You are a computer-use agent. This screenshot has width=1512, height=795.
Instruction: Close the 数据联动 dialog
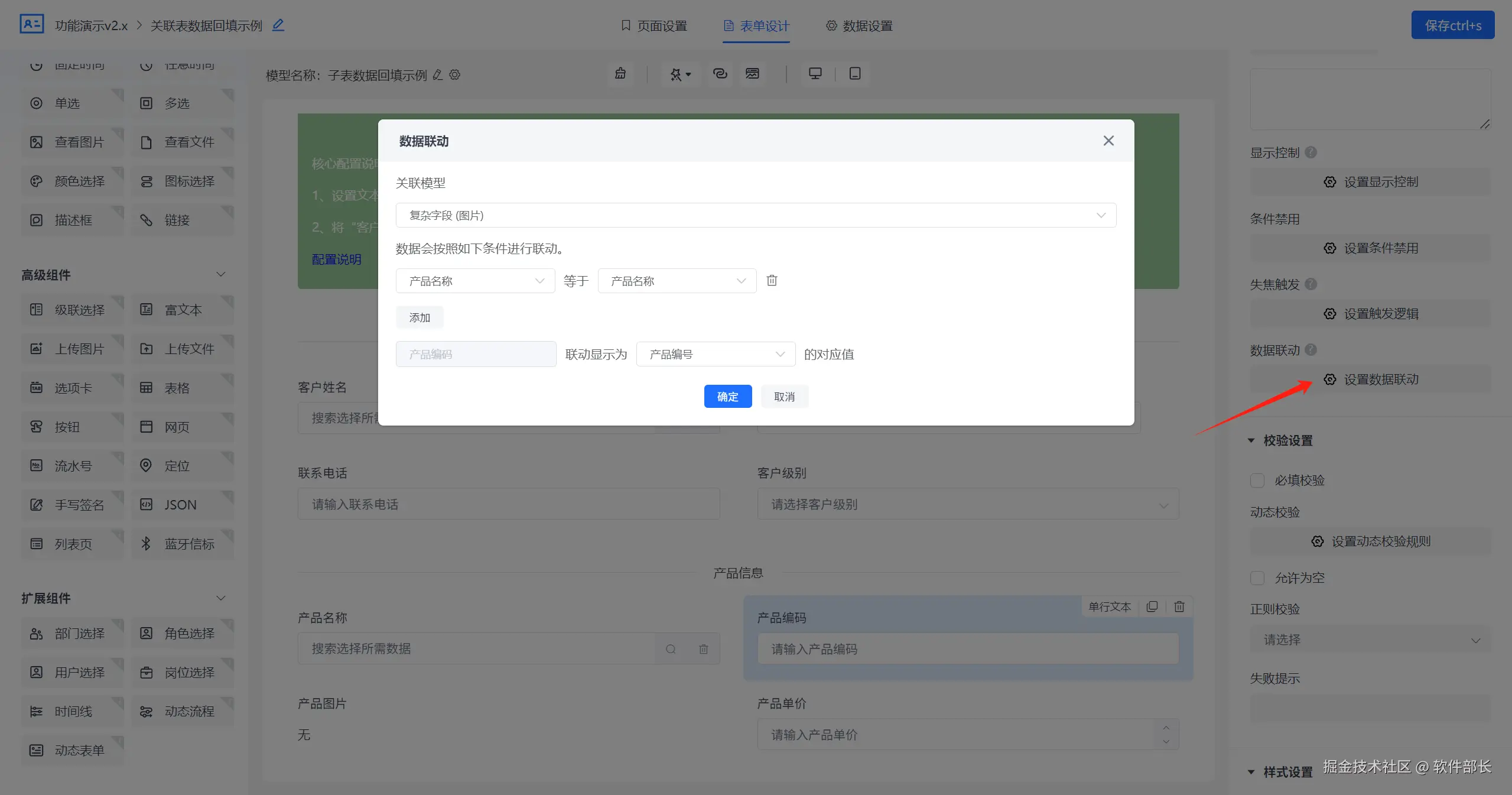(1108, 141)
